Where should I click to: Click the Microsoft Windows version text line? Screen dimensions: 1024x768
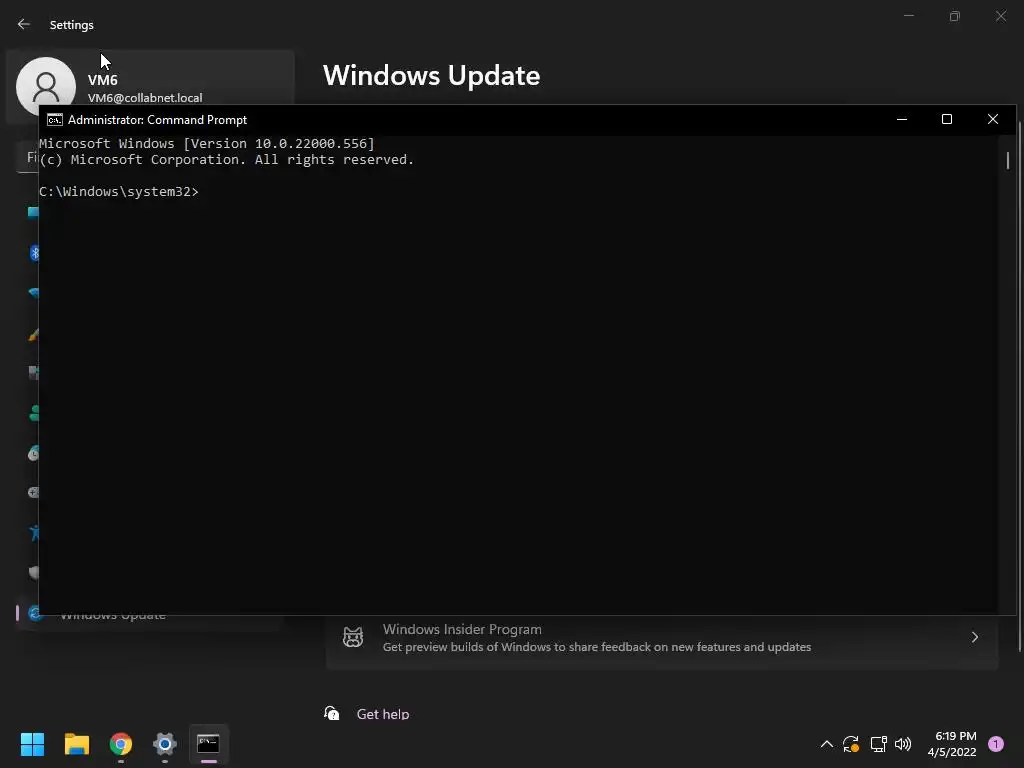click(206, 144)
